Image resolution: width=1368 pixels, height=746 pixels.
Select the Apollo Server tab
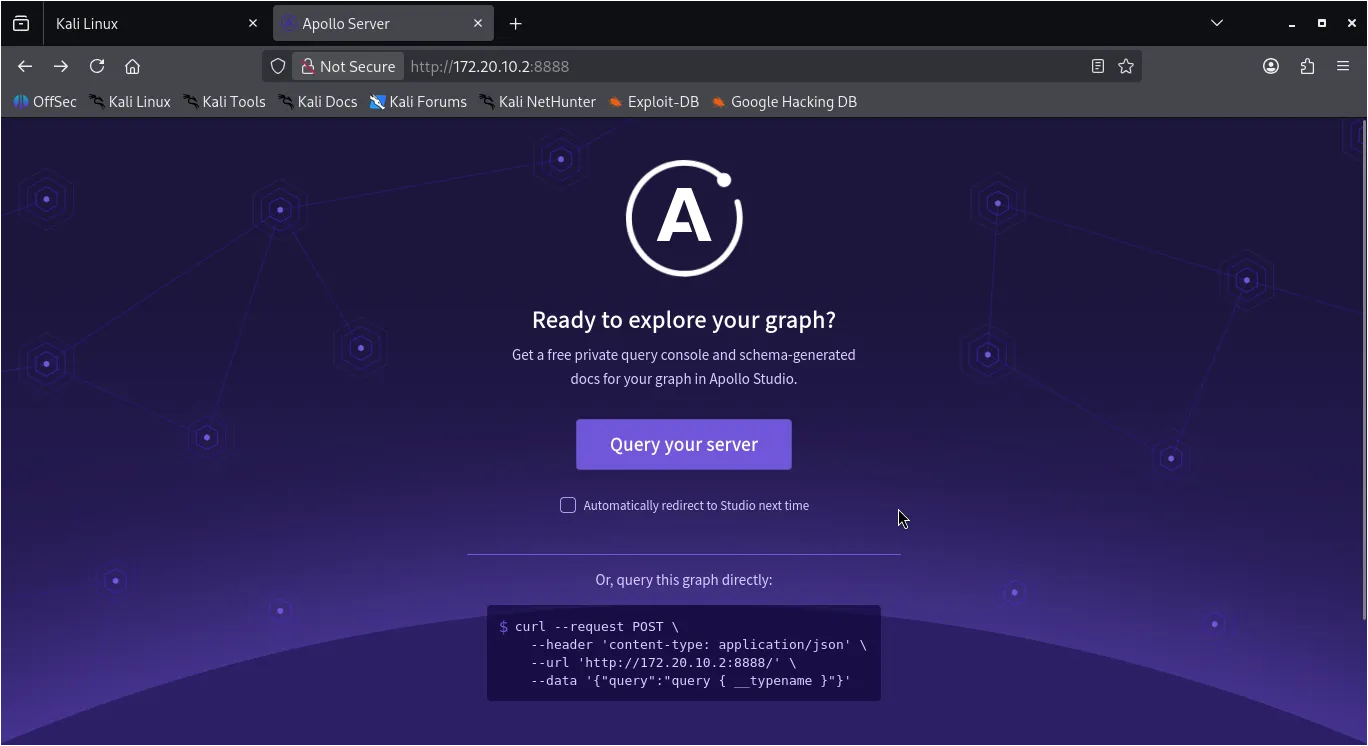point(383,23)
